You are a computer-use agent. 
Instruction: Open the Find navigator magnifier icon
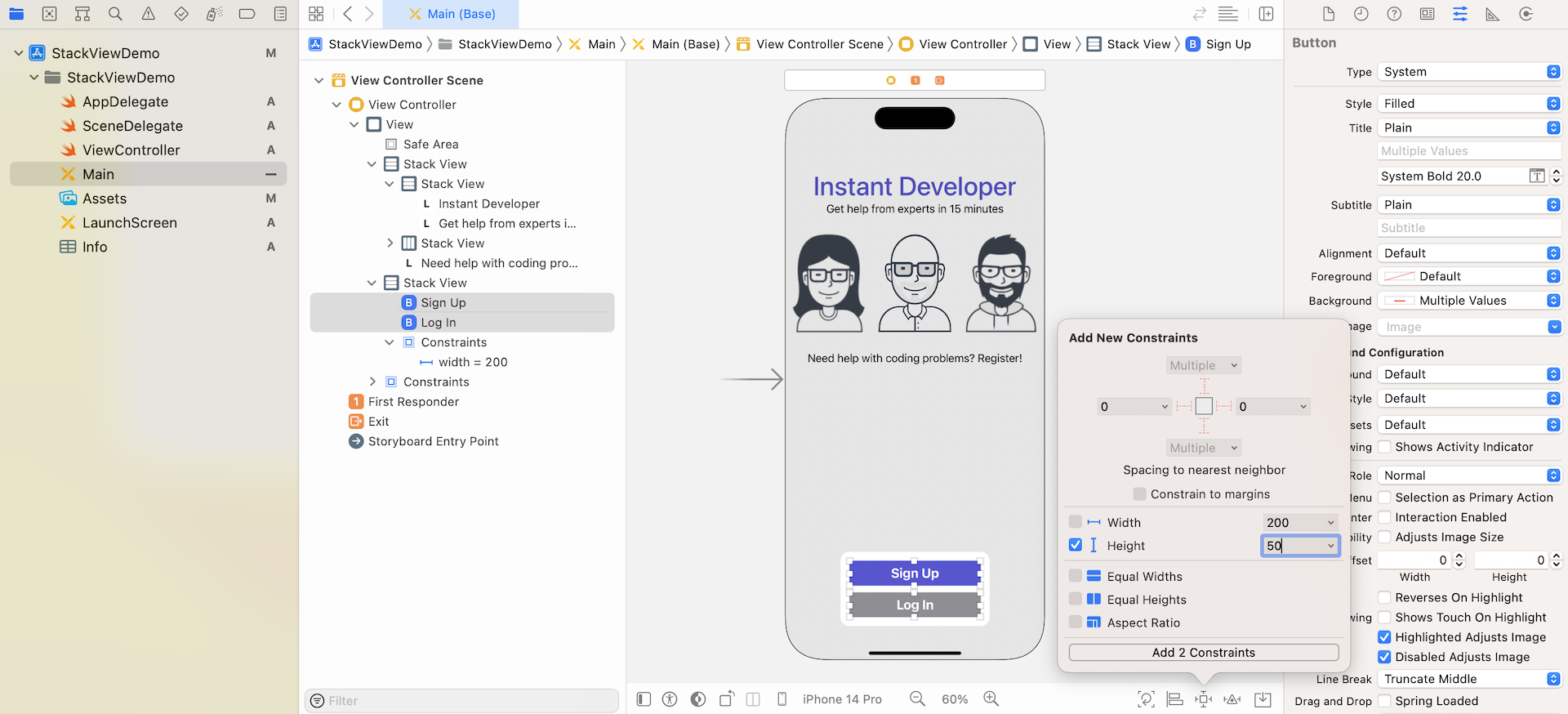coord(115,14)
